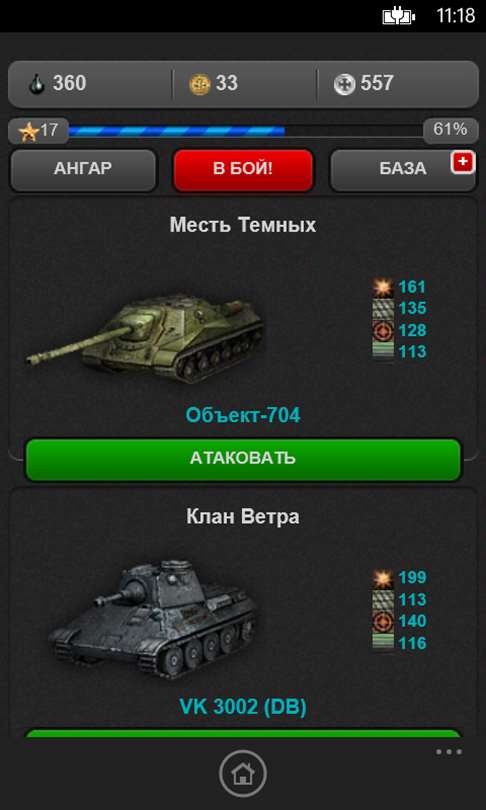The image size is (486, 810).
Task: Tap the fuel drop icon beside 360
Action: (36, 84)
